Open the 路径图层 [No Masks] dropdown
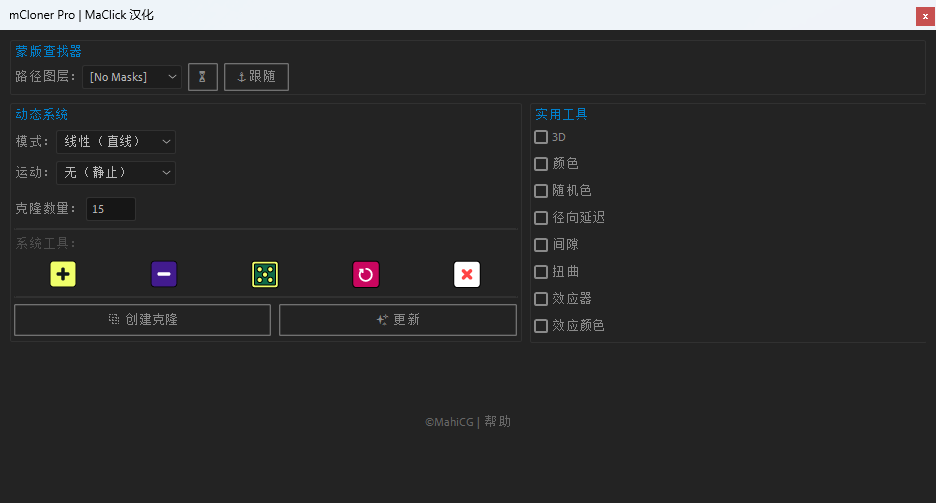 tap(132, 77)
